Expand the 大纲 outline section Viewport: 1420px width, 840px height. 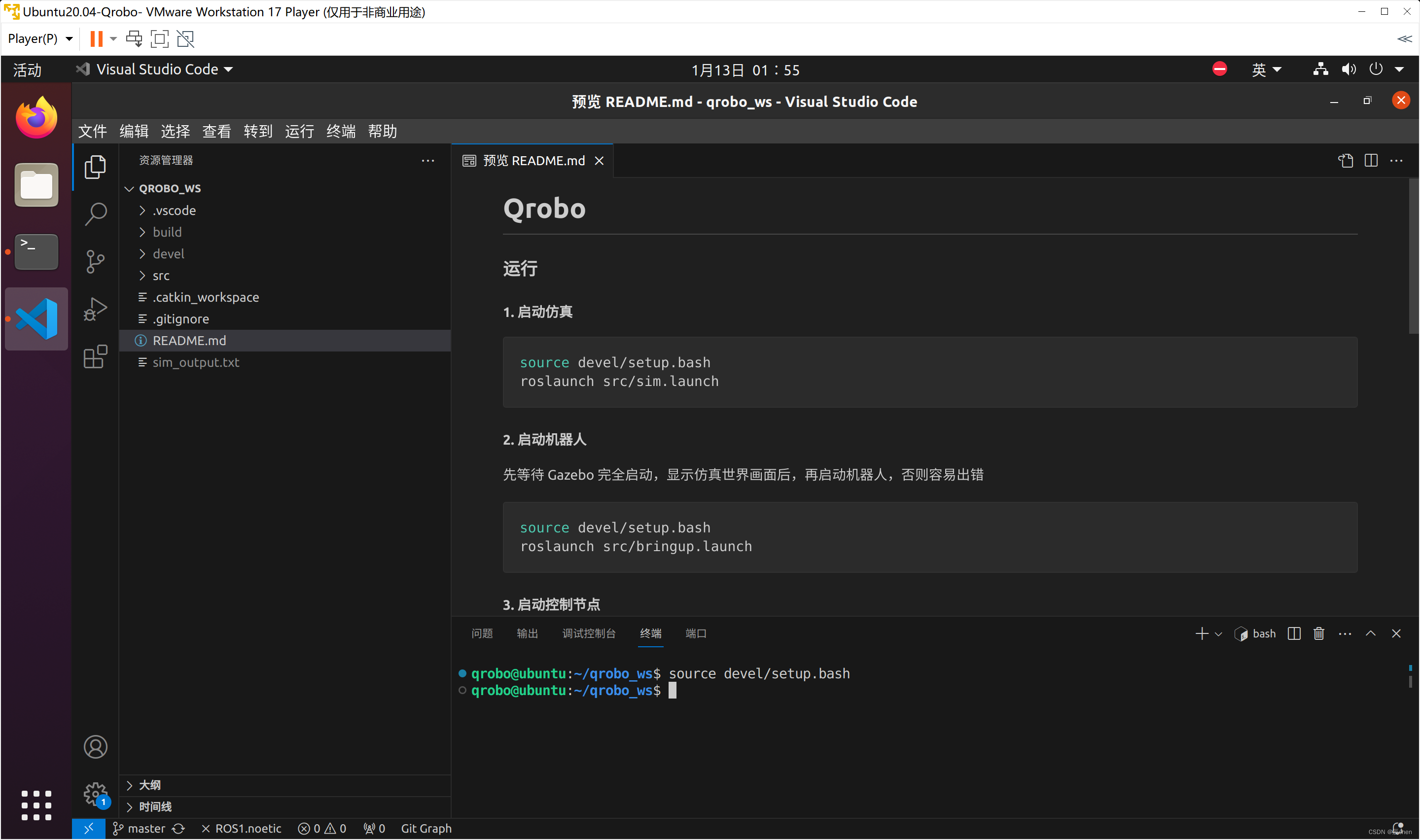point(285,786)
